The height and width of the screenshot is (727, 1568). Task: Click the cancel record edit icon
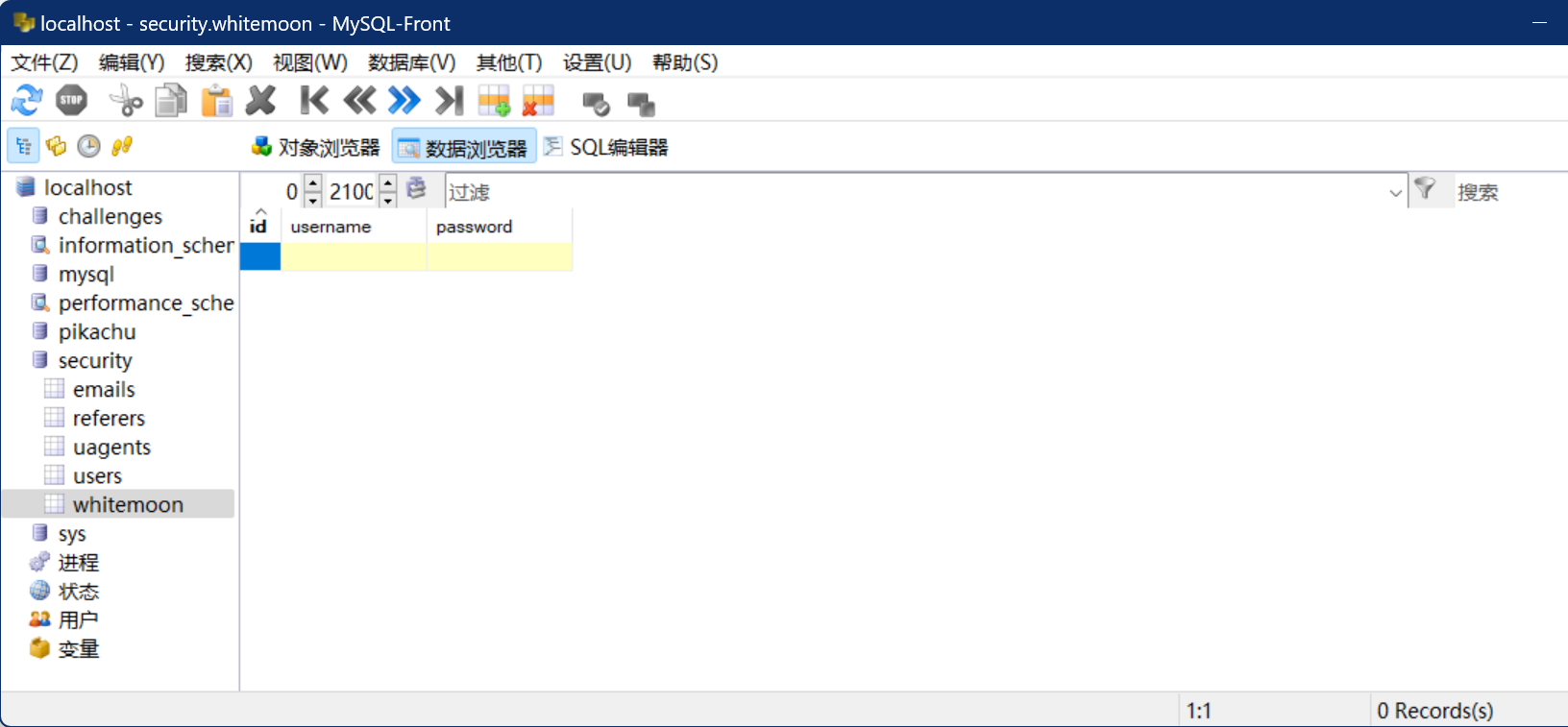pyautogui.click(x=641, y=103)
